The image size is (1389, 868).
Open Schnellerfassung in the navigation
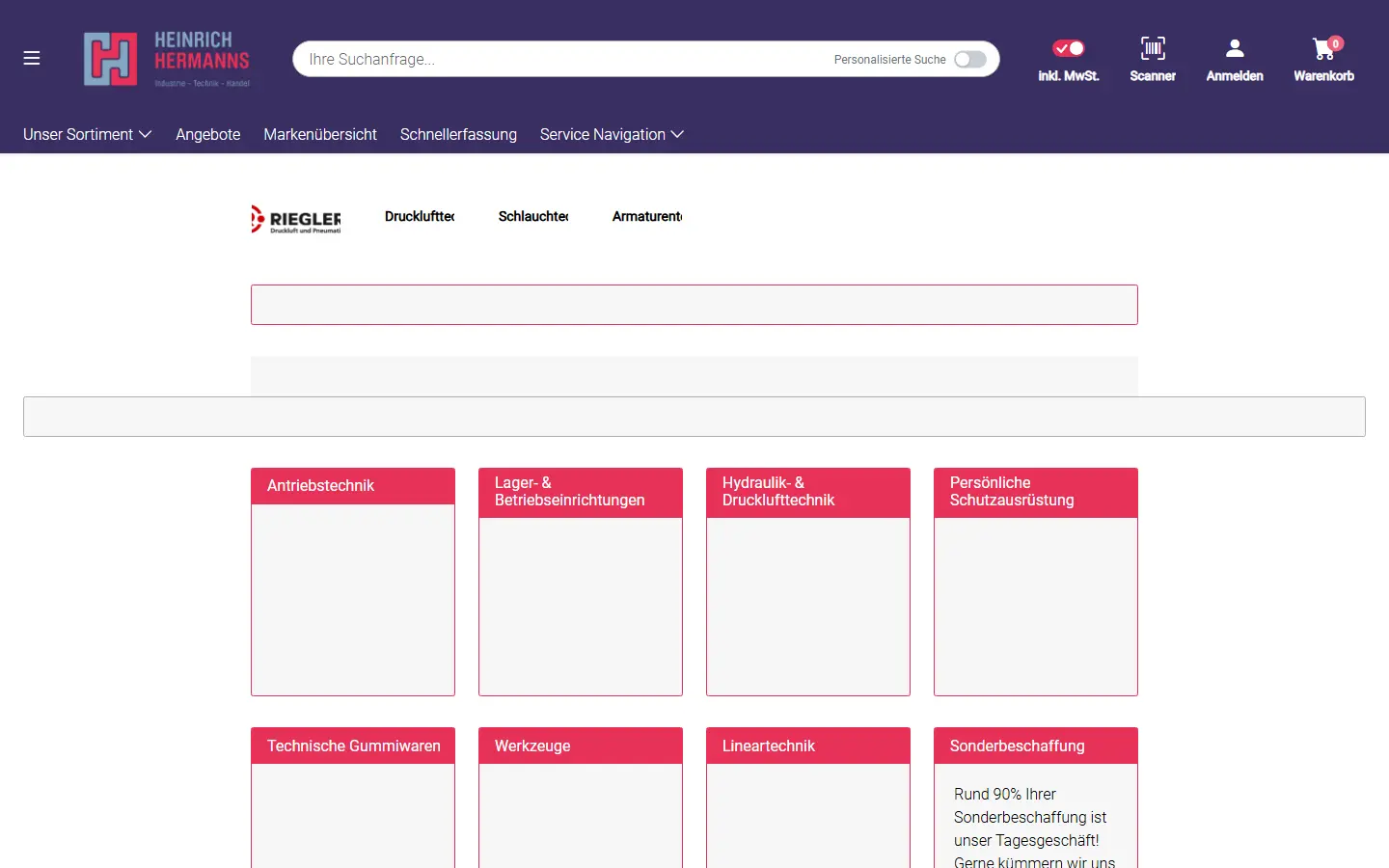458,134
